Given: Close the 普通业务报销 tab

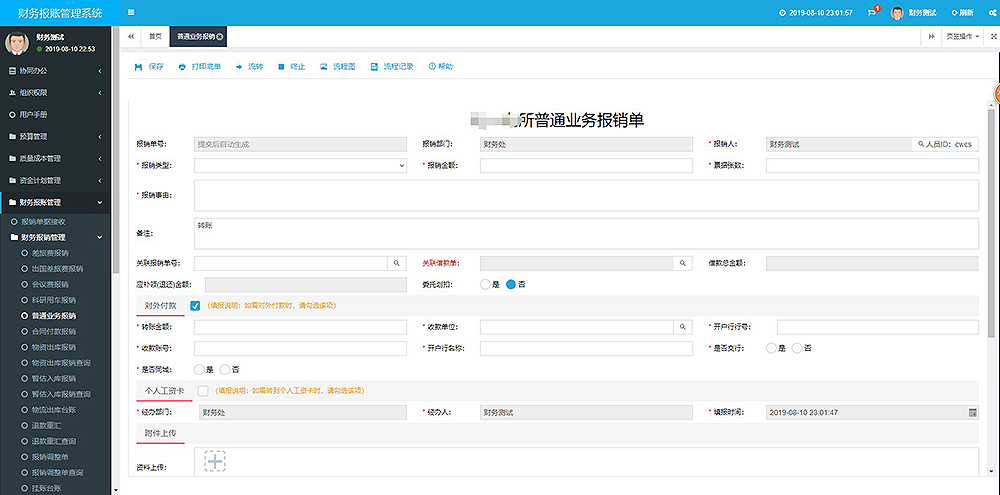Looking at the screenshot, I should (x=219, y=37).
